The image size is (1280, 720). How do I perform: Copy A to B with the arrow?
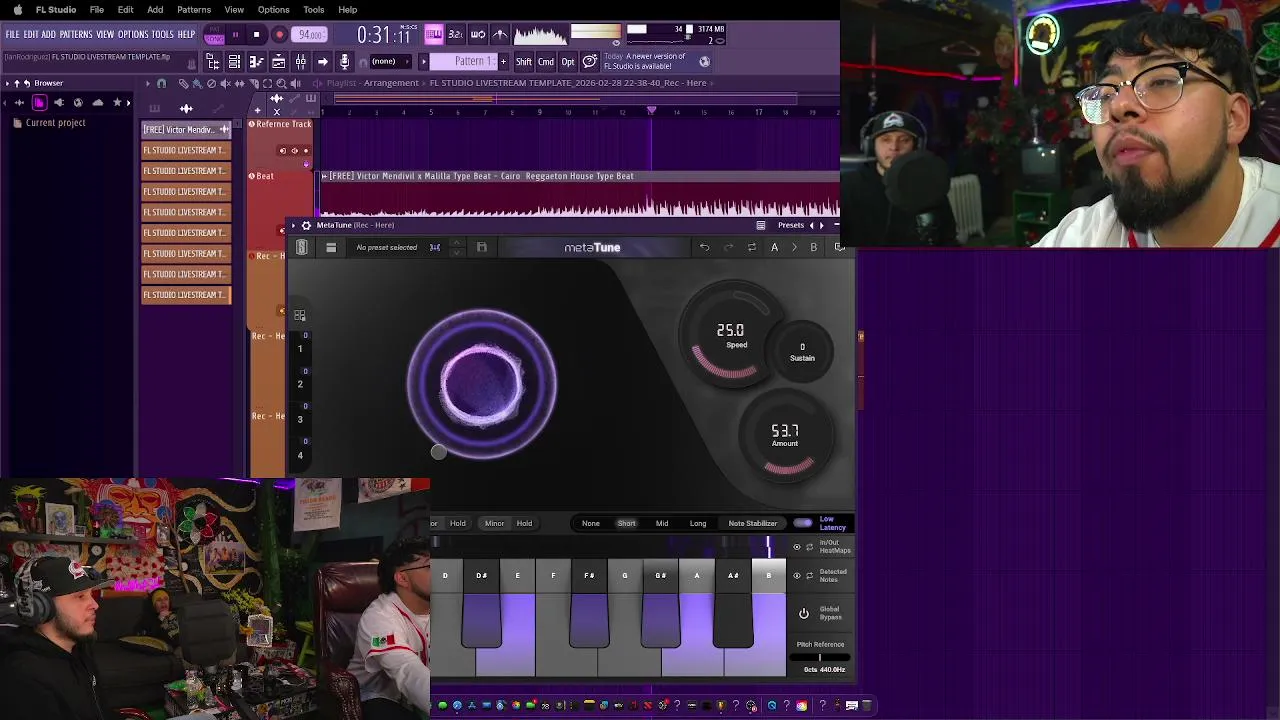(794, 247)
